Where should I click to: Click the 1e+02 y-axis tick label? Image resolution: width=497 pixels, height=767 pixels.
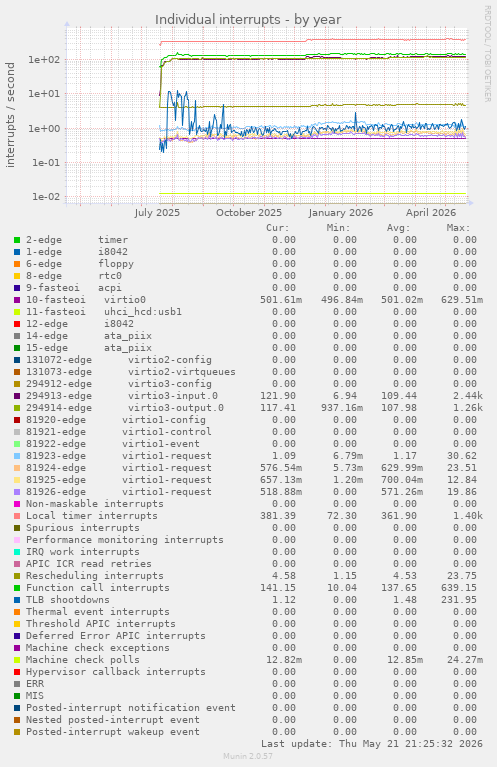[x=44, y=60]
